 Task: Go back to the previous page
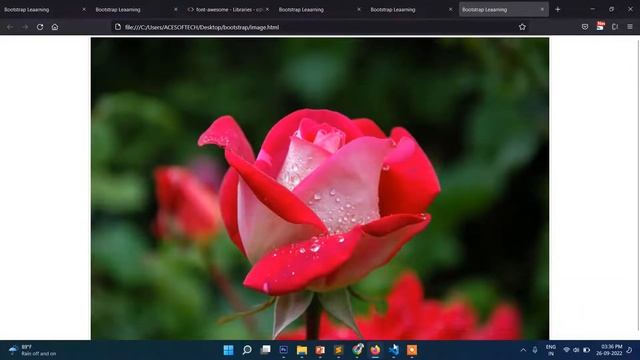point(10,27)
